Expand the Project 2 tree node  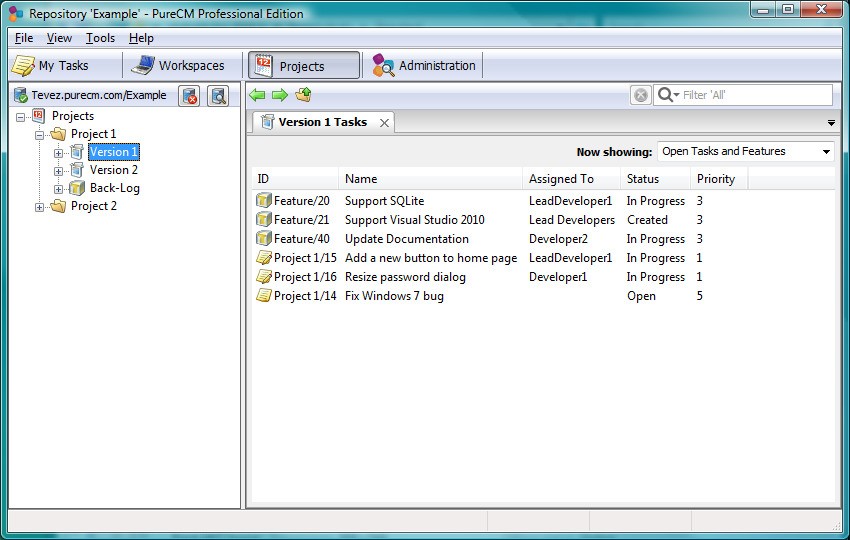pyautogui.click(x=39, y=207)
